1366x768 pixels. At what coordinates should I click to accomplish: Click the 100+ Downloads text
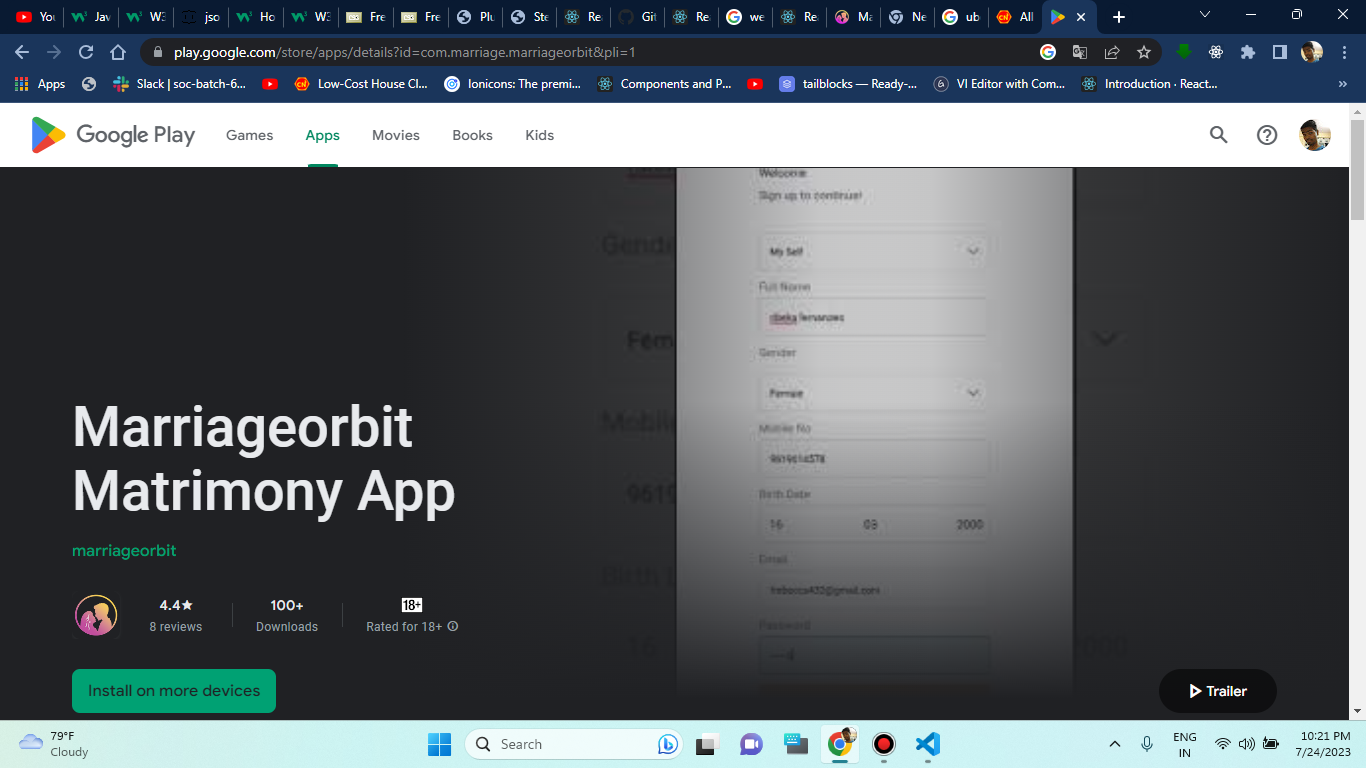point(287,615)
